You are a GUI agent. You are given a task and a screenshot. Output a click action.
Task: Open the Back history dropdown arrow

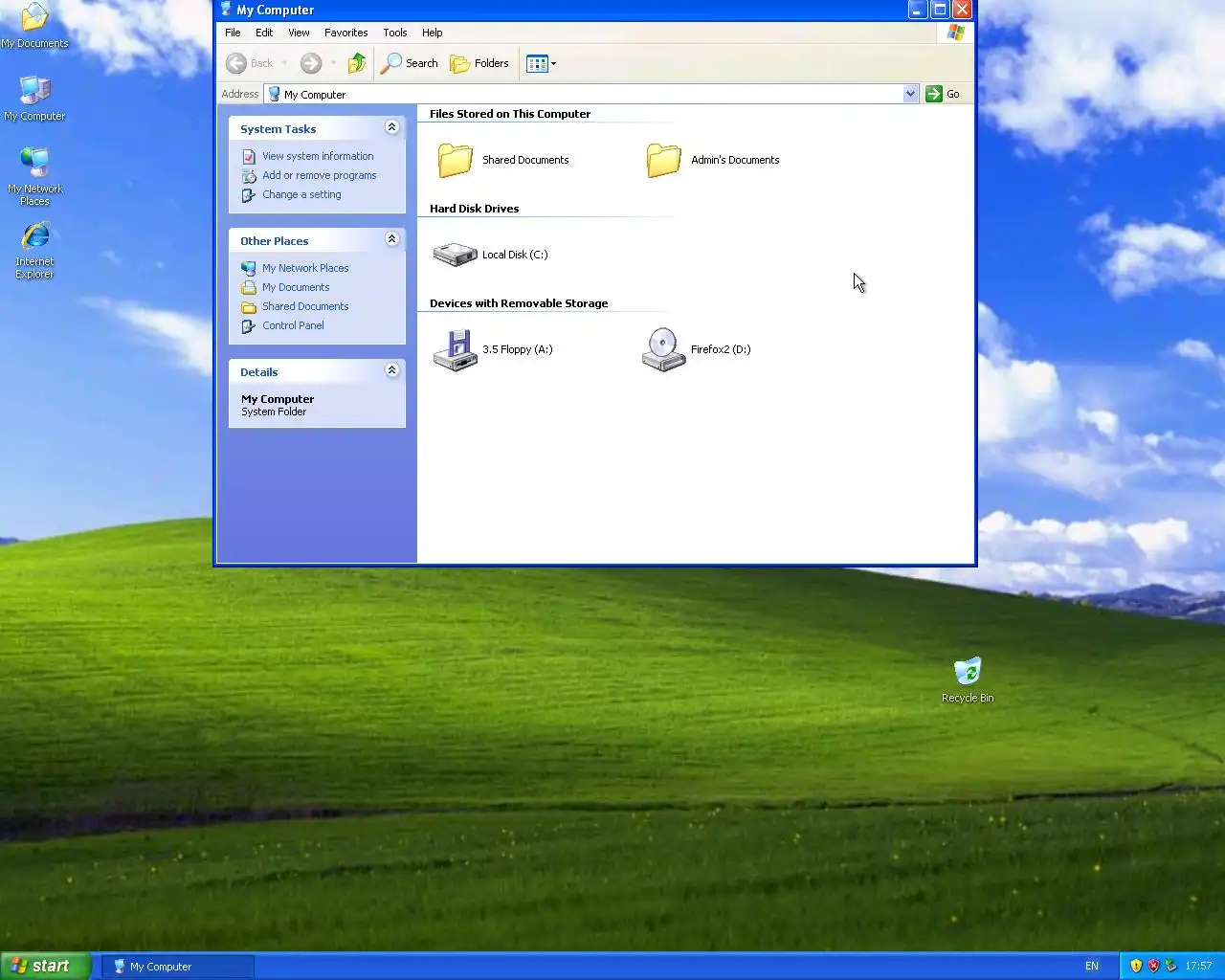coord(284,63)
